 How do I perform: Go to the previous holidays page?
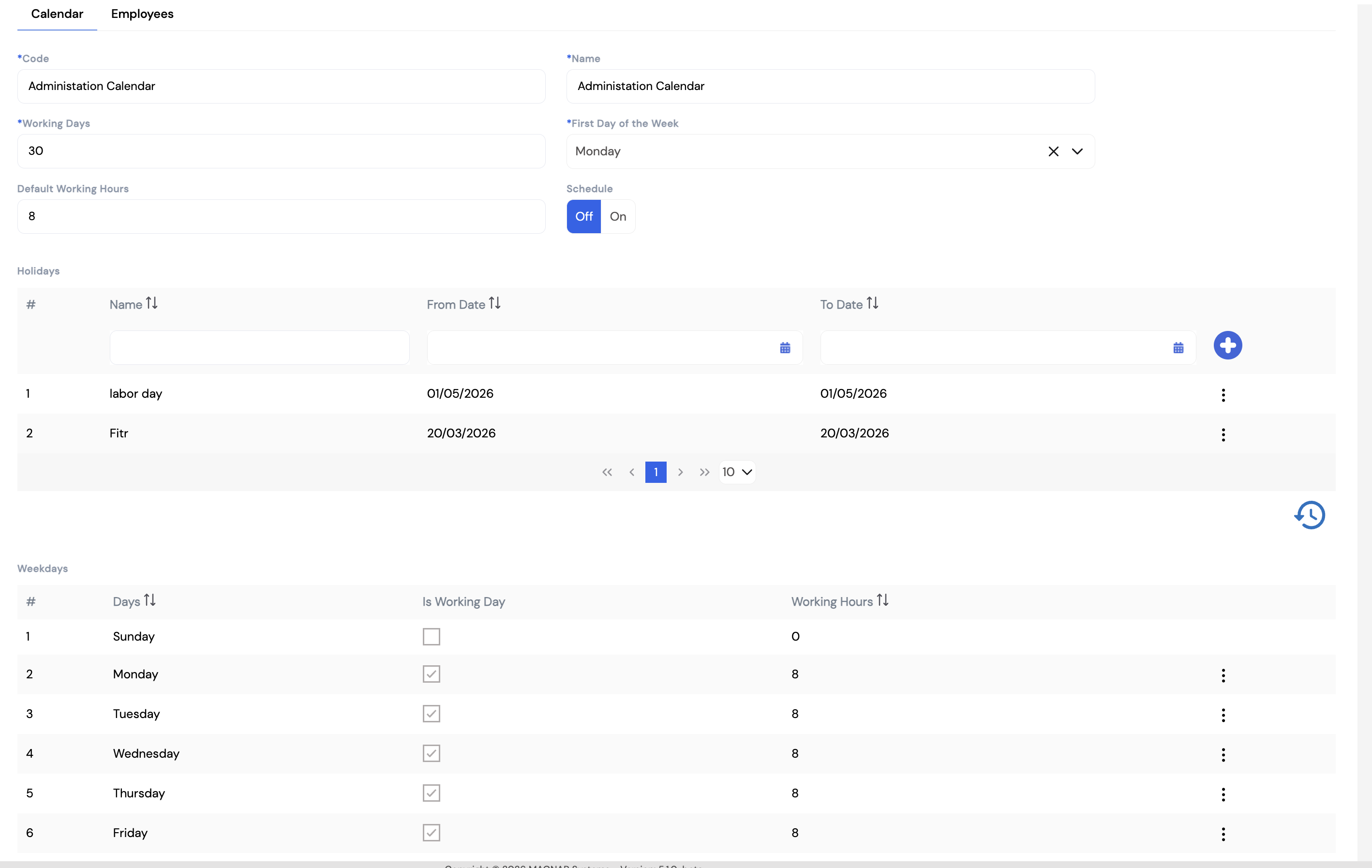click(631, 472)
